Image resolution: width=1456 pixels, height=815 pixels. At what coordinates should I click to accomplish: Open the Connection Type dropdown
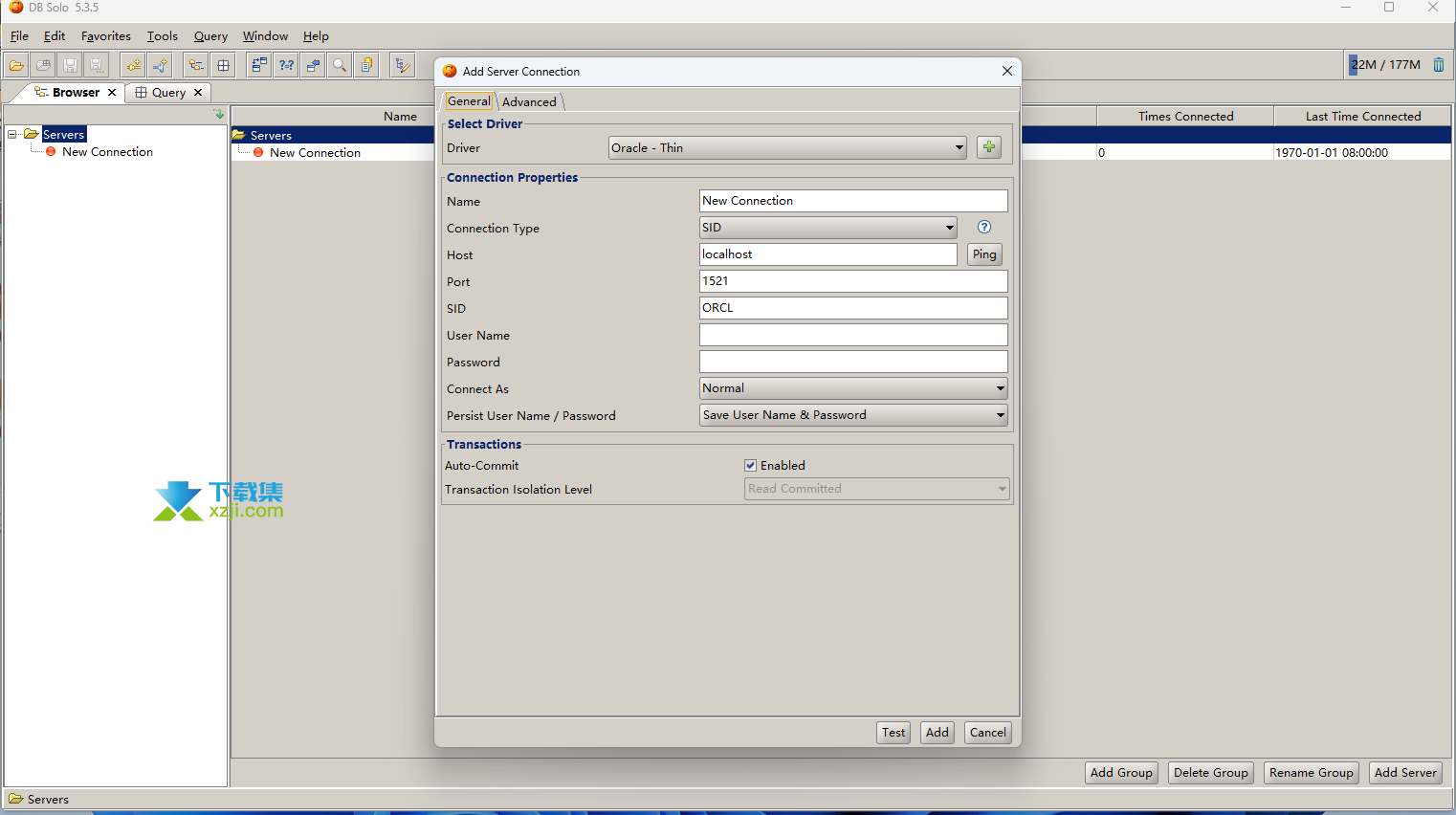(827, 228)
